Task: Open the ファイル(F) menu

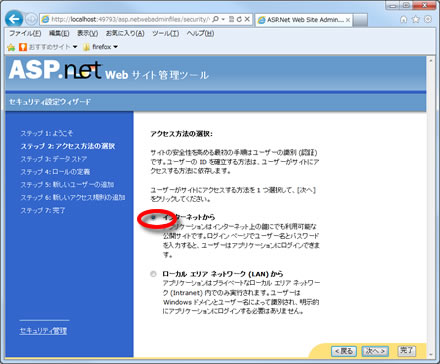Action: tap(25, 33)
